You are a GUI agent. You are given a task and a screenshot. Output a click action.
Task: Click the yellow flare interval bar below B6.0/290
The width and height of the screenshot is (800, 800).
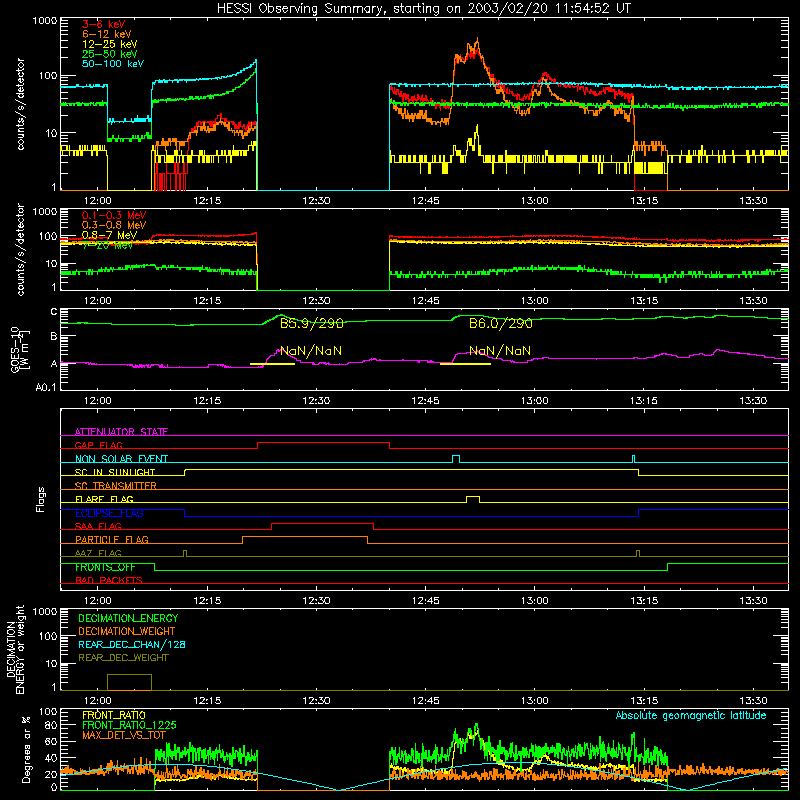pyautogui.click(x=465, y=364)
